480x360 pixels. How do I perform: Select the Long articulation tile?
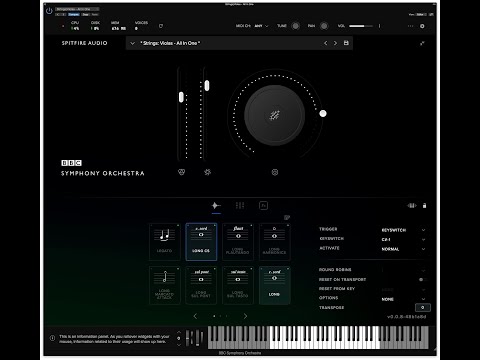[275, 285]
